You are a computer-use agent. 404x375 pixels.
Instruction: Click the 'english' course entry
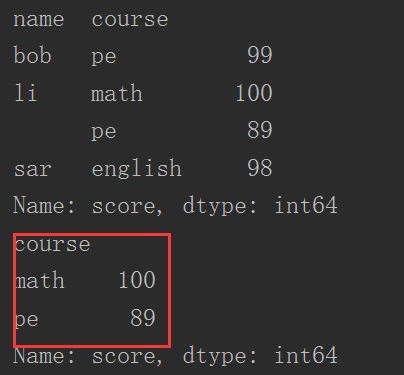136,169
